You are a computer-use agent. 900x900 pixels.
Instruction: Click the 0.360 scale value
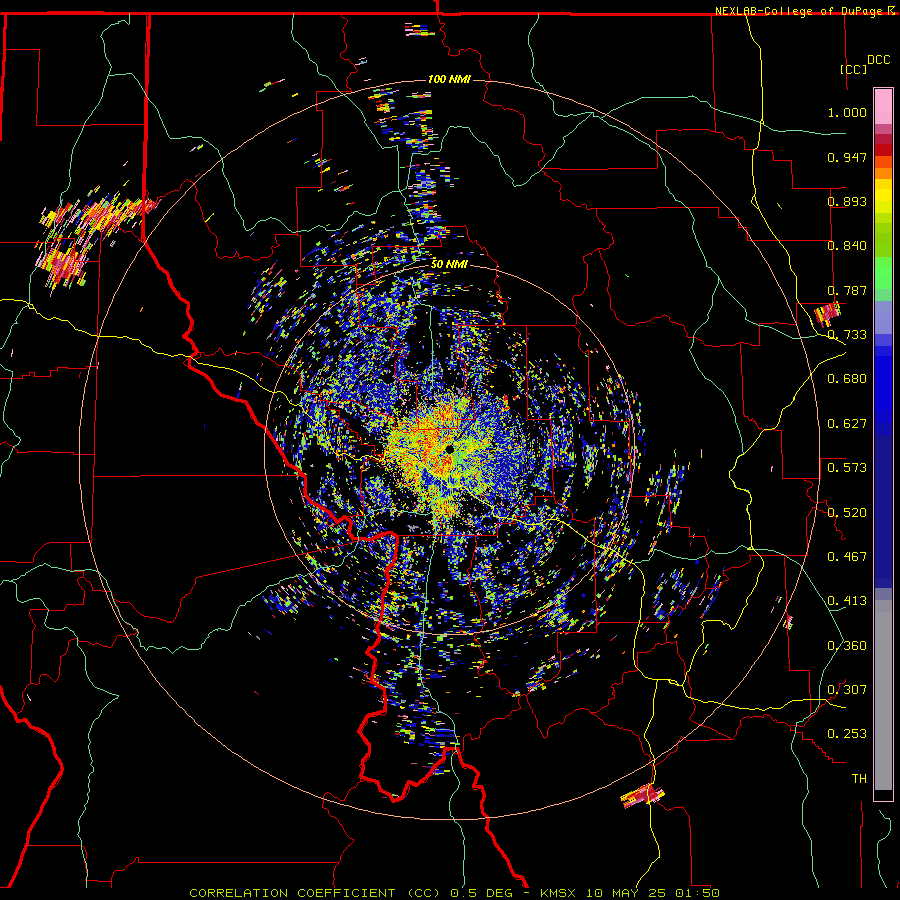pyautogui.click(x=847, y=646)
